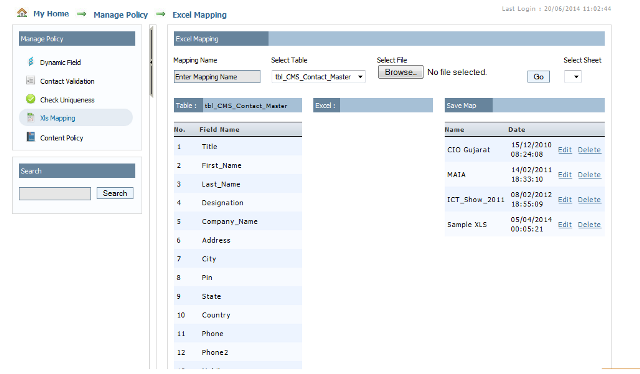The height and width of the screenshot is (374, 640).
Task: Click the 'No file selected.' label
Action: 457,72
